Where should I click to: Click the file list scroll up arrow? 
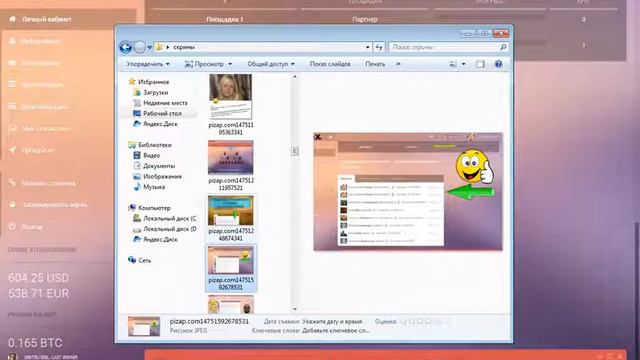(295, 77)
